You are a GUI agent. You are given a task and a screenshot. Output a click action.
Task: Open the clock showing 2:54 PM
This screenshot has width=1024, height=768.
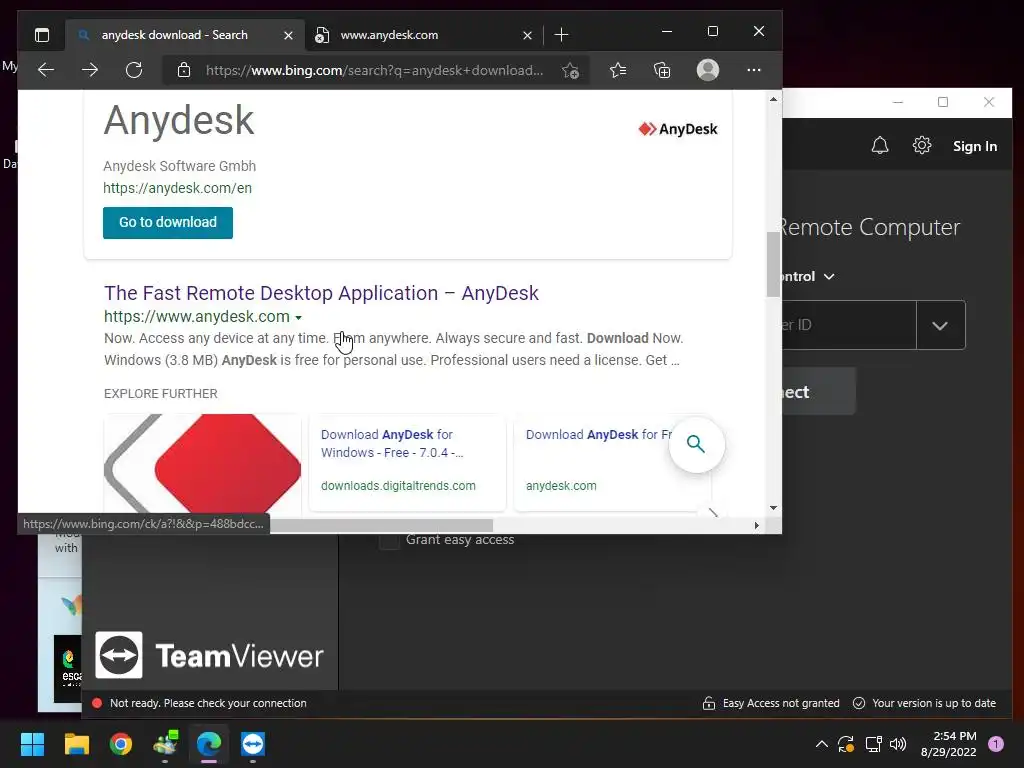tap(948, 744)
